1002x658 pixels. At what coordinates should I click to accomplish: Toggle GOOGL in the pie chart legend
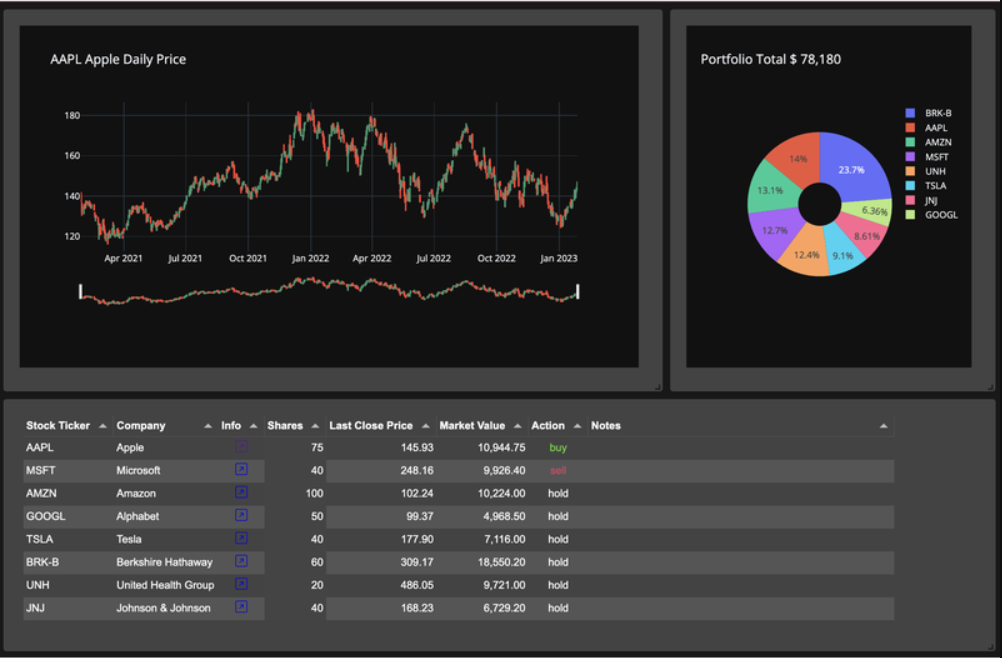click(931, 215)
